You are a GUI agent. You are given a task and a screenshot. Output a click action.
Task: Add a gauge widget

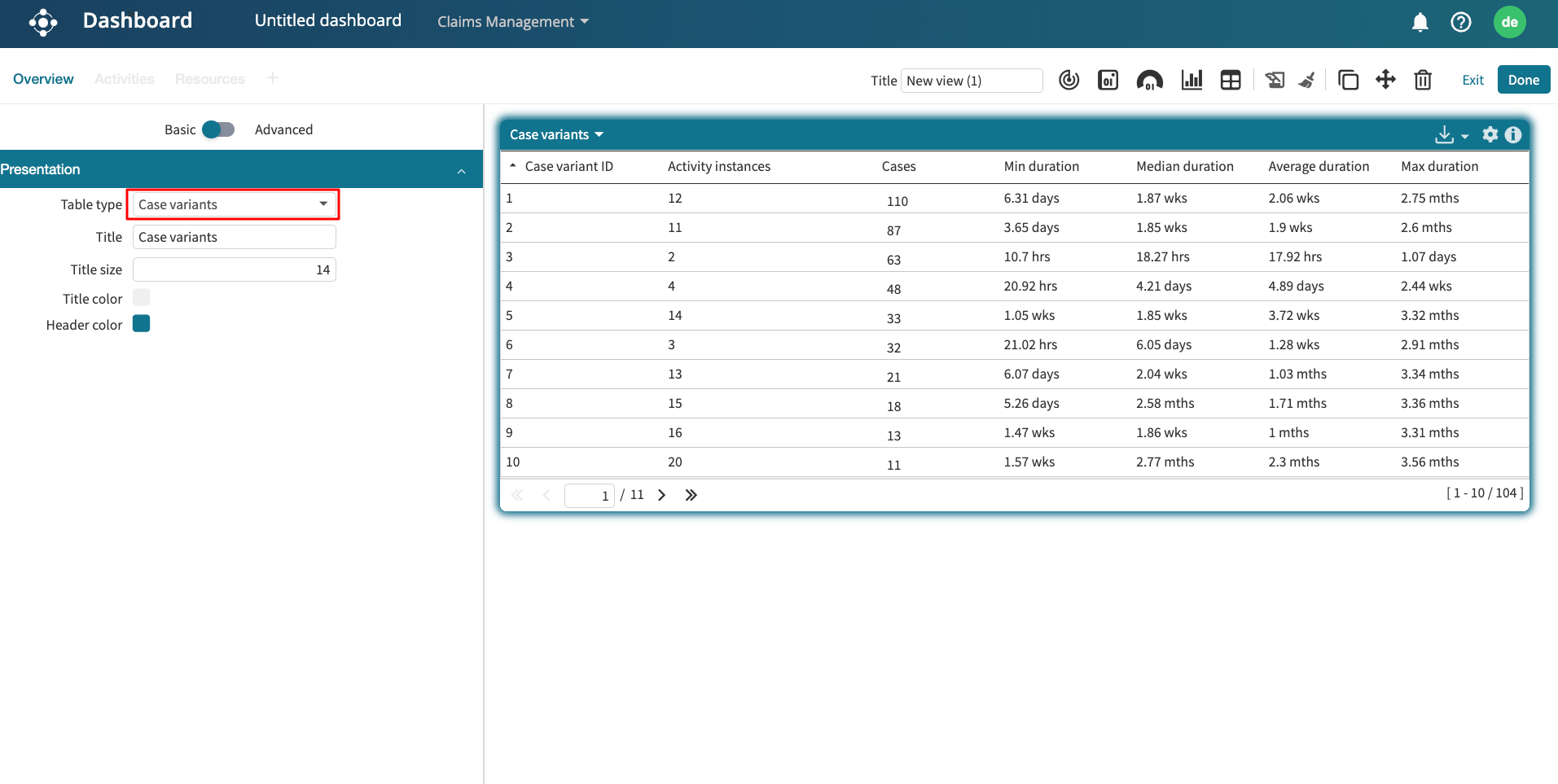(x=1149, y=80)
